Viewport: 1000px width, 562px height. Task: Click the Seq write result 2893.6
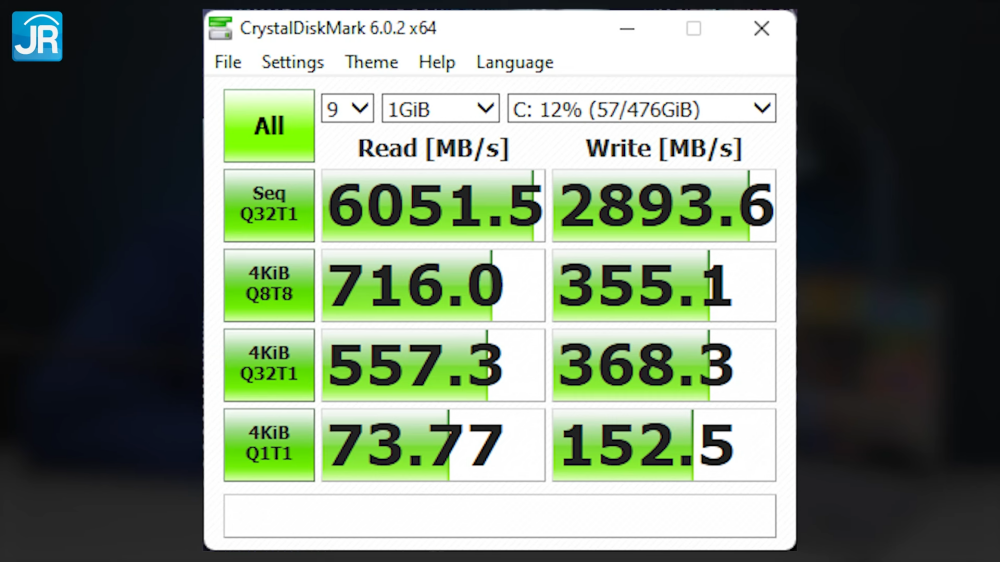664,205
